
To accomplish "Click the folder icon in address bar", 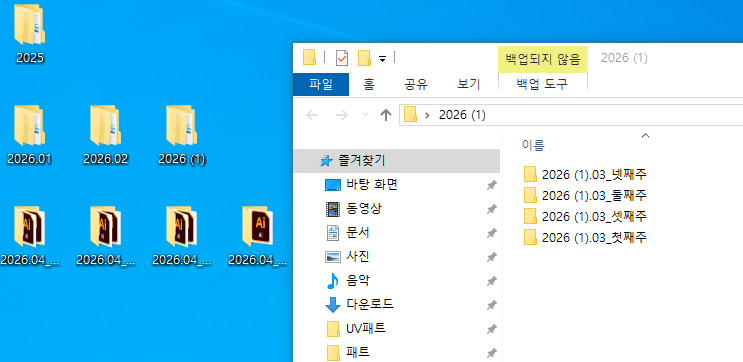I will pyautogui.click(x=410, y=115).
